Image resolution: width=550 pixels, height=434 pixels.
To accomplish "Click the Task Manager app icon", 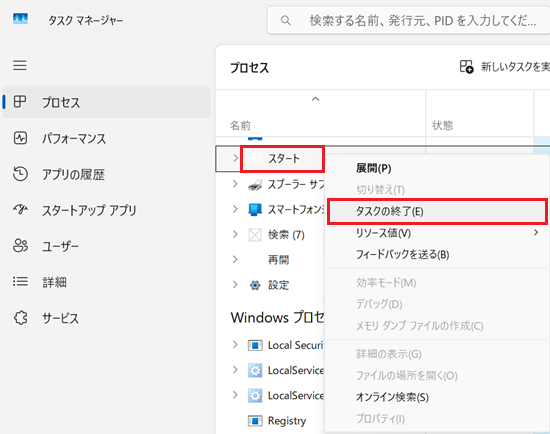I will 20,19.
